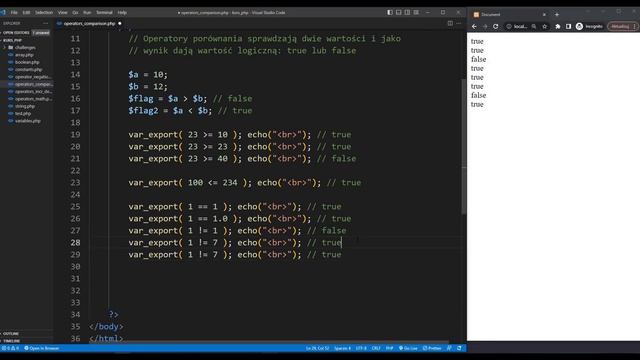Viewport: 640px width, 360px height.
Task: Open array.php in the explorer
Action: (24, 55)
